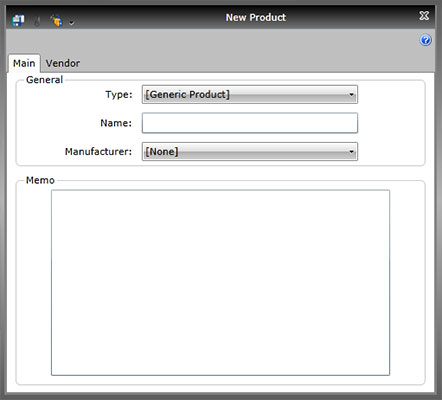Select the [Generic Product] combo box

coord(250,95)
